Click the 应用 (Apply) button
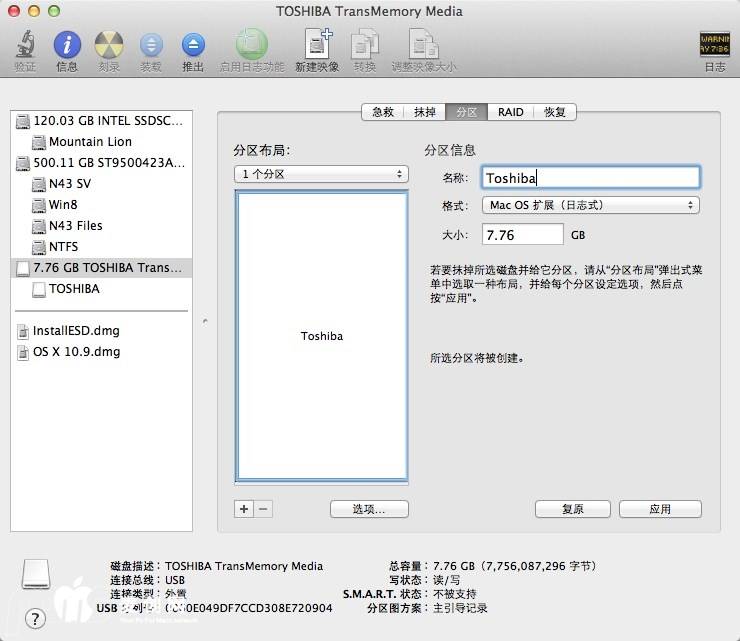Image resolution: width=740 pixels, height=641 pixels. pos(660,509)
